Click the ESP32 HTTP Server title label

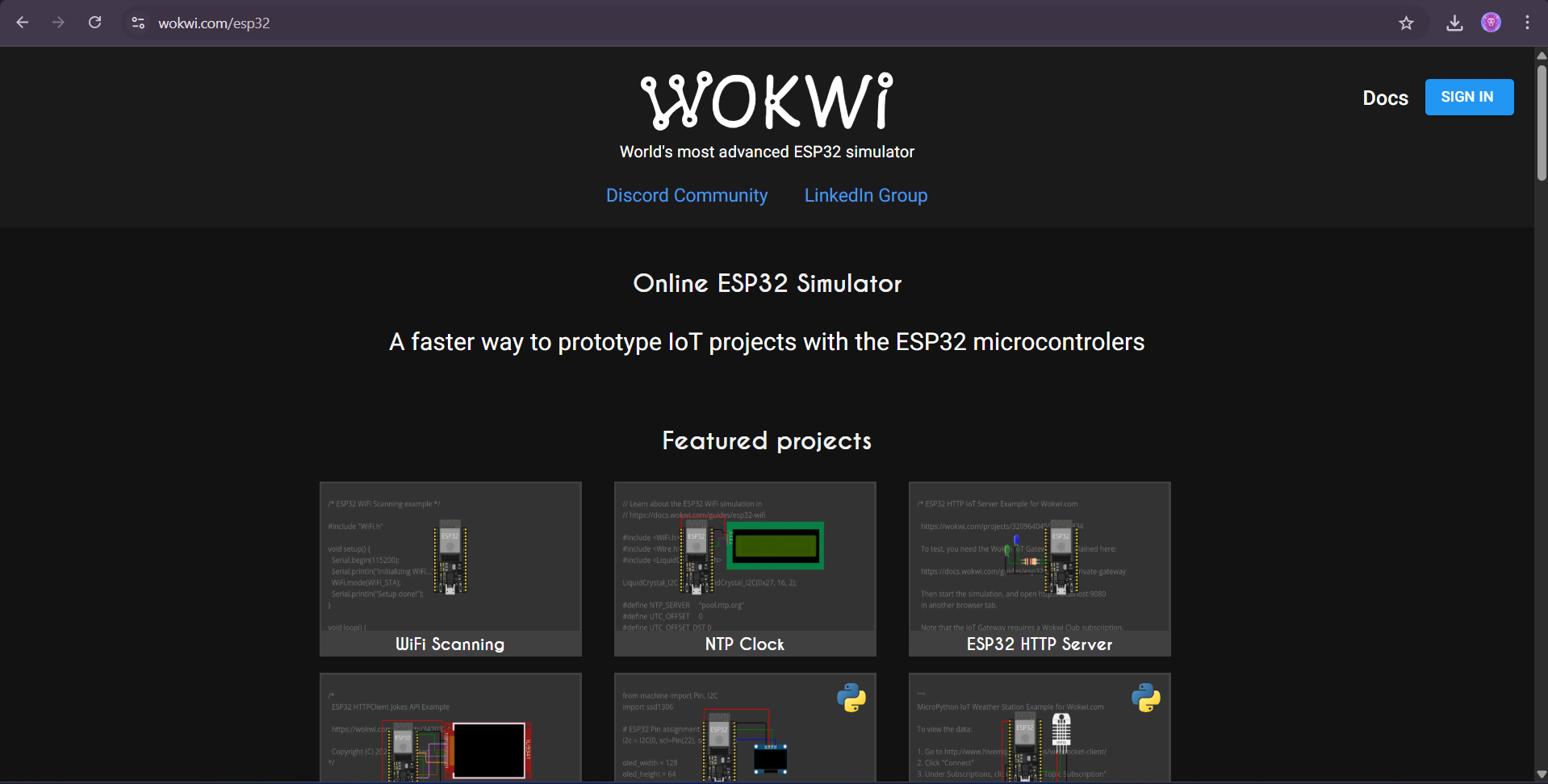pyautogui.click(x=1040, y=644)
